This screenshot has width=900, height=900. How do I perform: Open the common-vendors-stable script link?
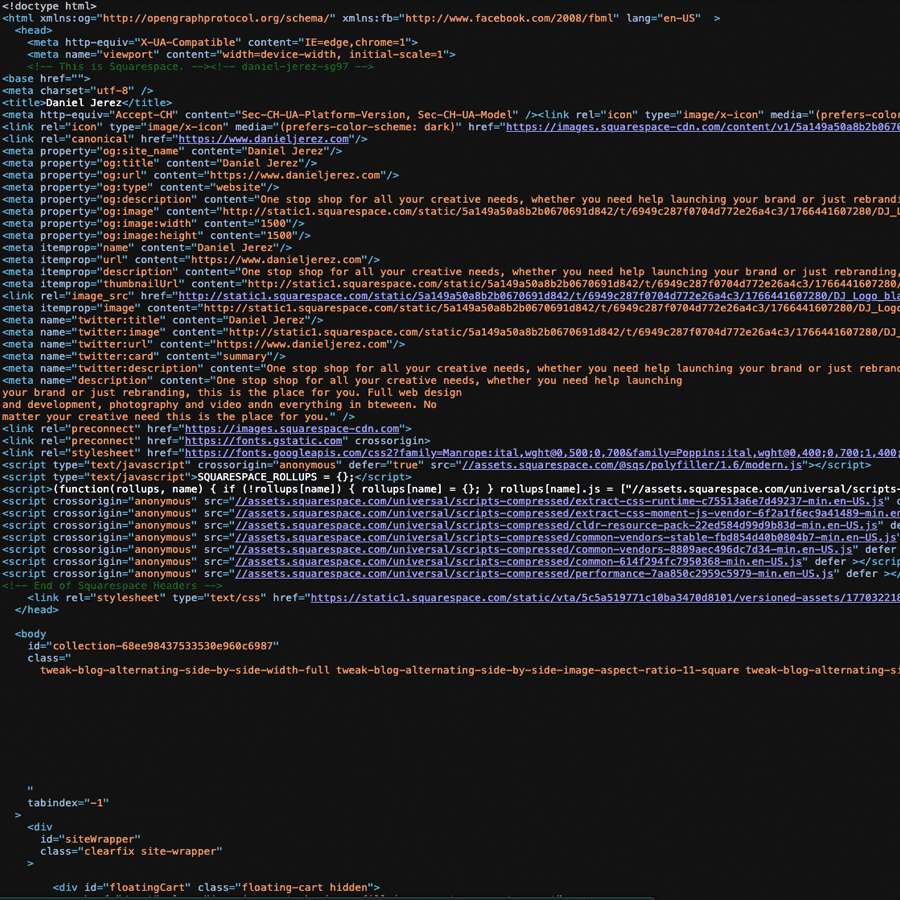(x=566, y=537)
